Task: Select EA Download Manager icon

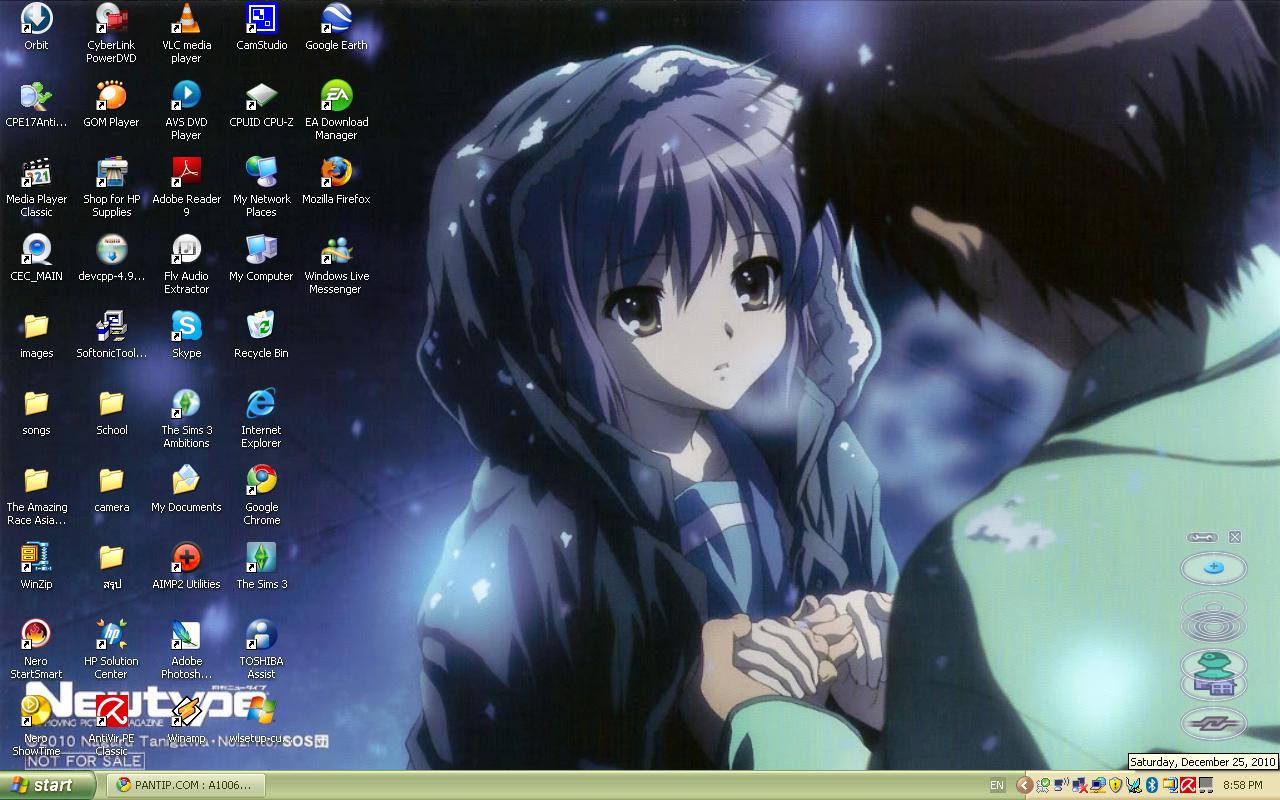Action: (x=336, y=110)
